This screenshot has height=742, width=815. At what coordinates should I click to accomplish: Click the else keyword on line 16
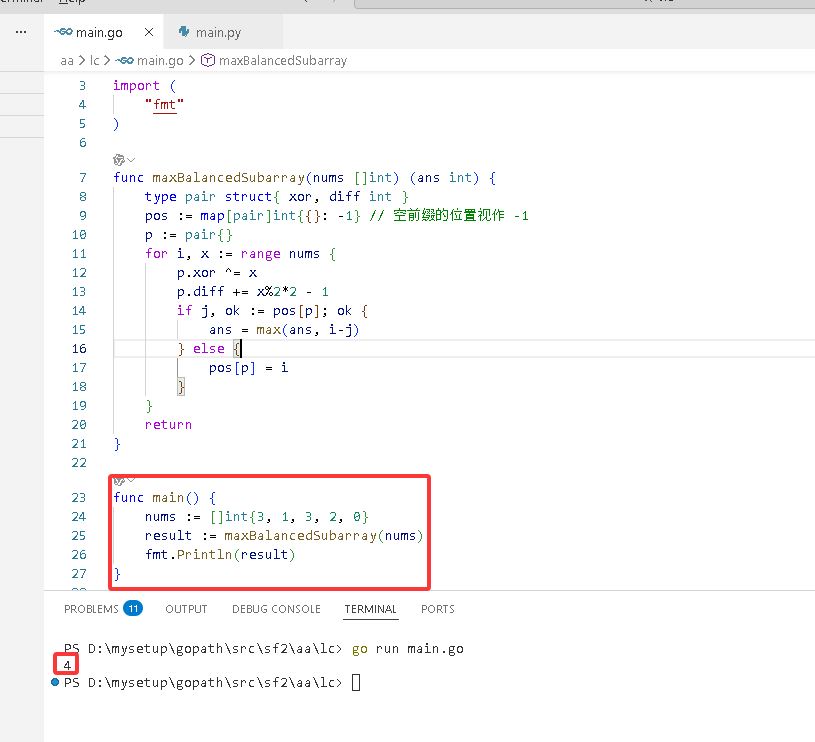click(209, 349)
